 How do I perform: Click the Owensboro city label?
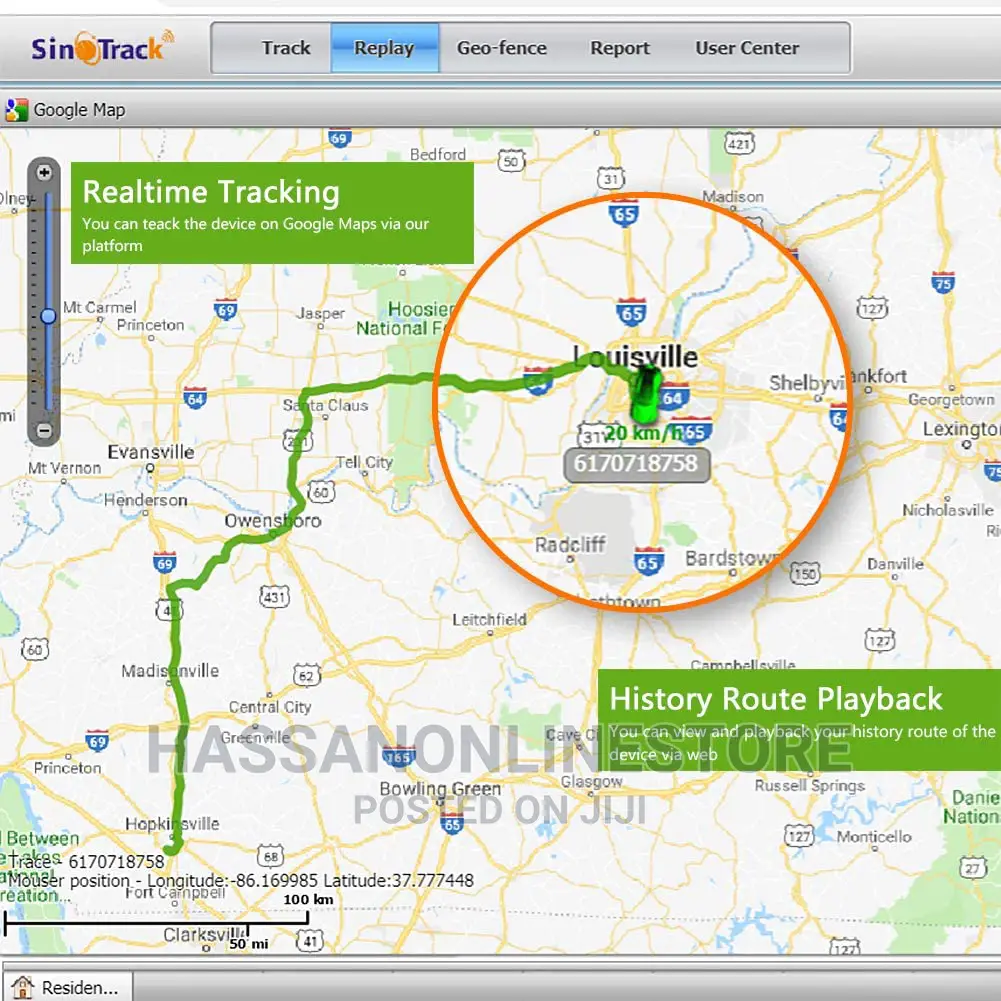273,520
